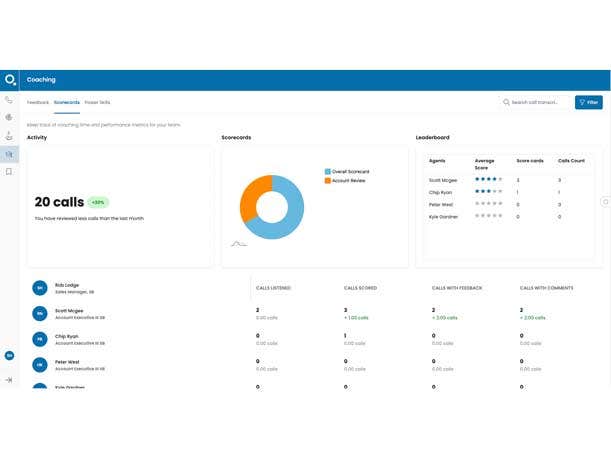Image resolution: width=611 pixels, height=458 pixels.
Task: Click the Overall Scorecard legend swatch
Action: coord(327,171)
